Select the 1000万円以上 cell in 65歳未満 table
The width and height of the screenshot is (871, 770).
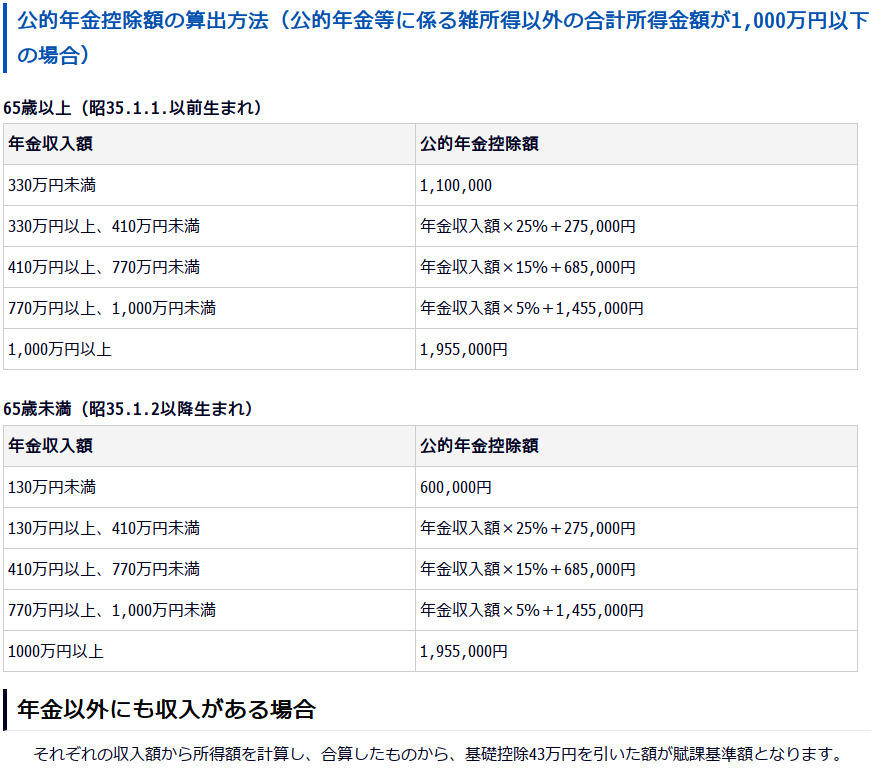tap(56, 651)
